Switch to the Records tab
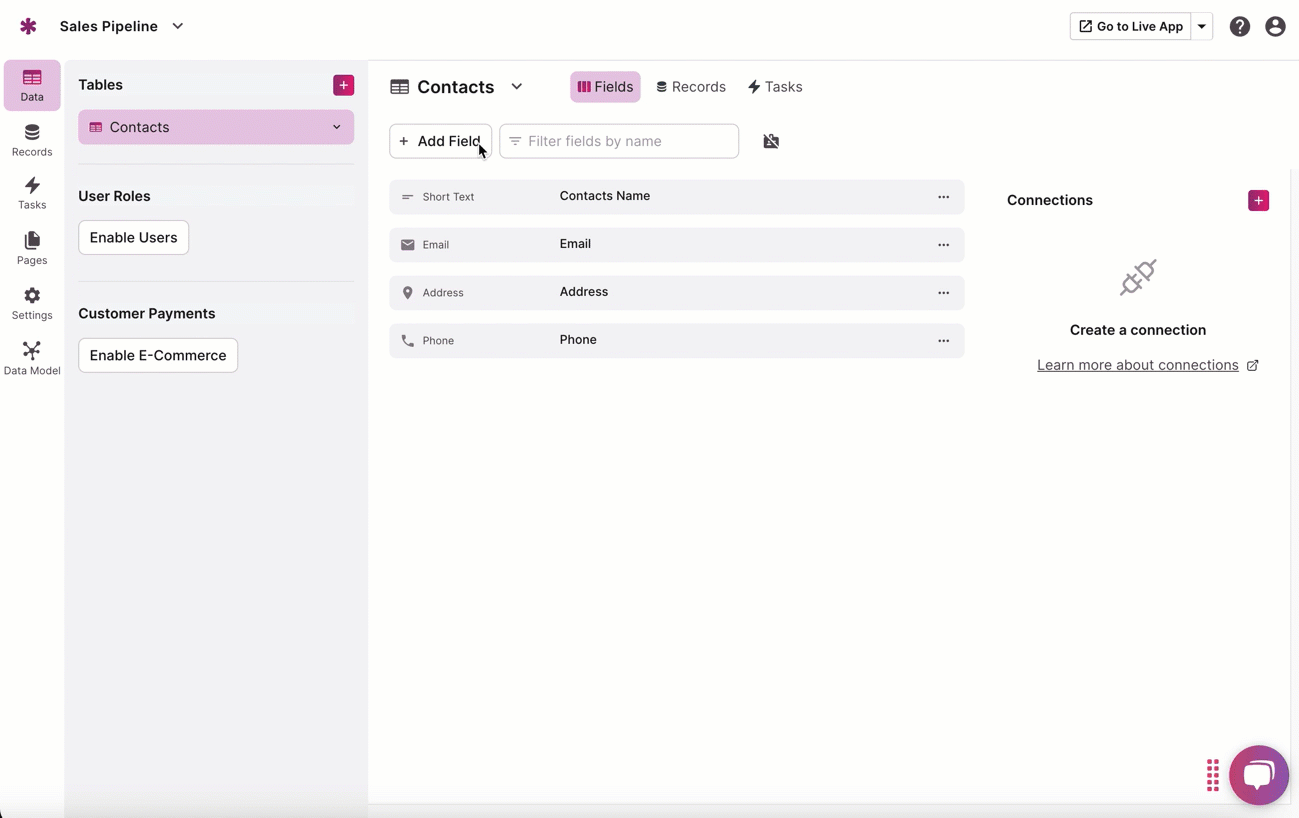 (691, 87)
